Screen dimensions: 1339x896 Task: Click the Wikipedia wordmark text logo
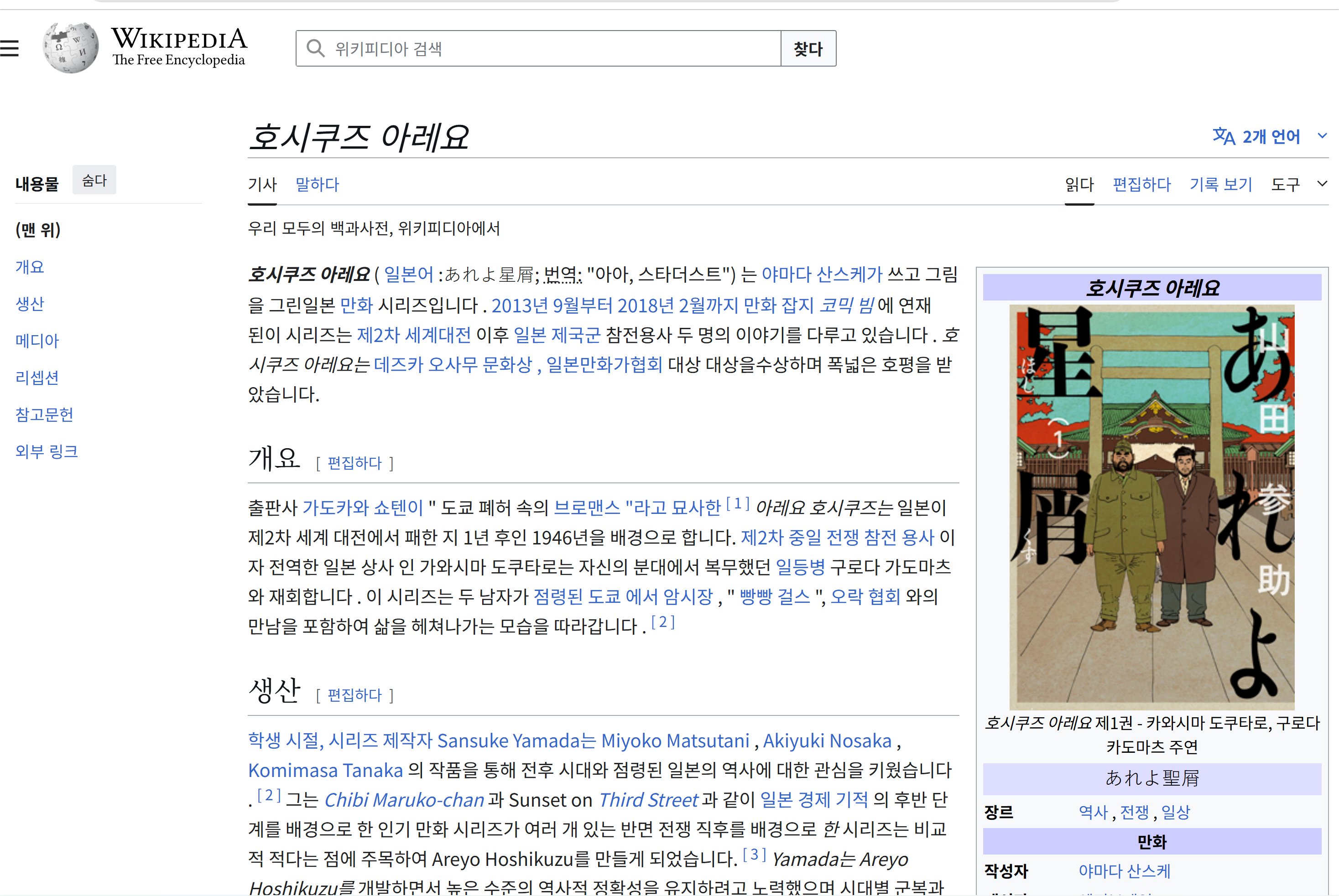click(180, 47)
